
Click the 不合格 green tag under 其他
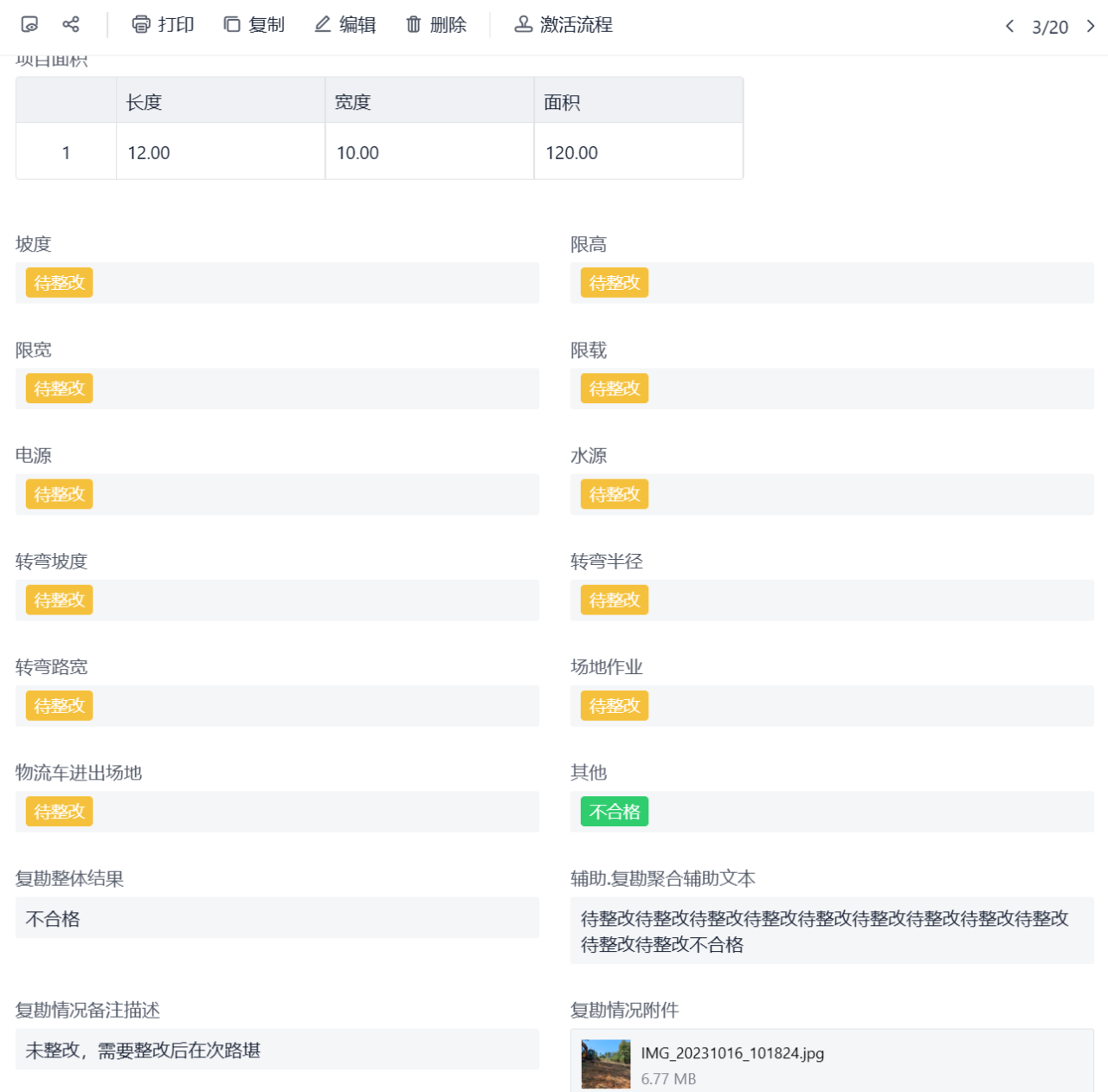point(614,812)
